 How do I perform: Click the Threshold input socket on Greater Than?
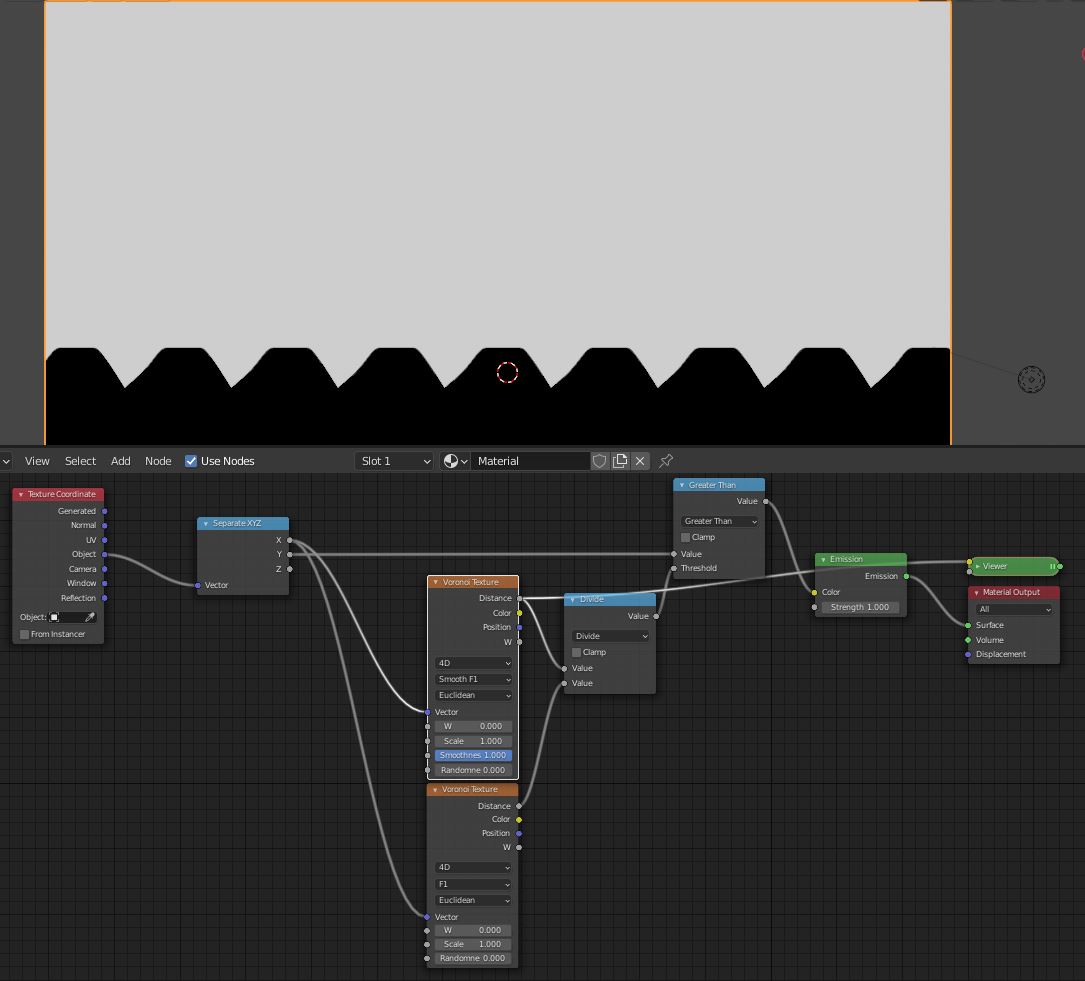[674, 569]
